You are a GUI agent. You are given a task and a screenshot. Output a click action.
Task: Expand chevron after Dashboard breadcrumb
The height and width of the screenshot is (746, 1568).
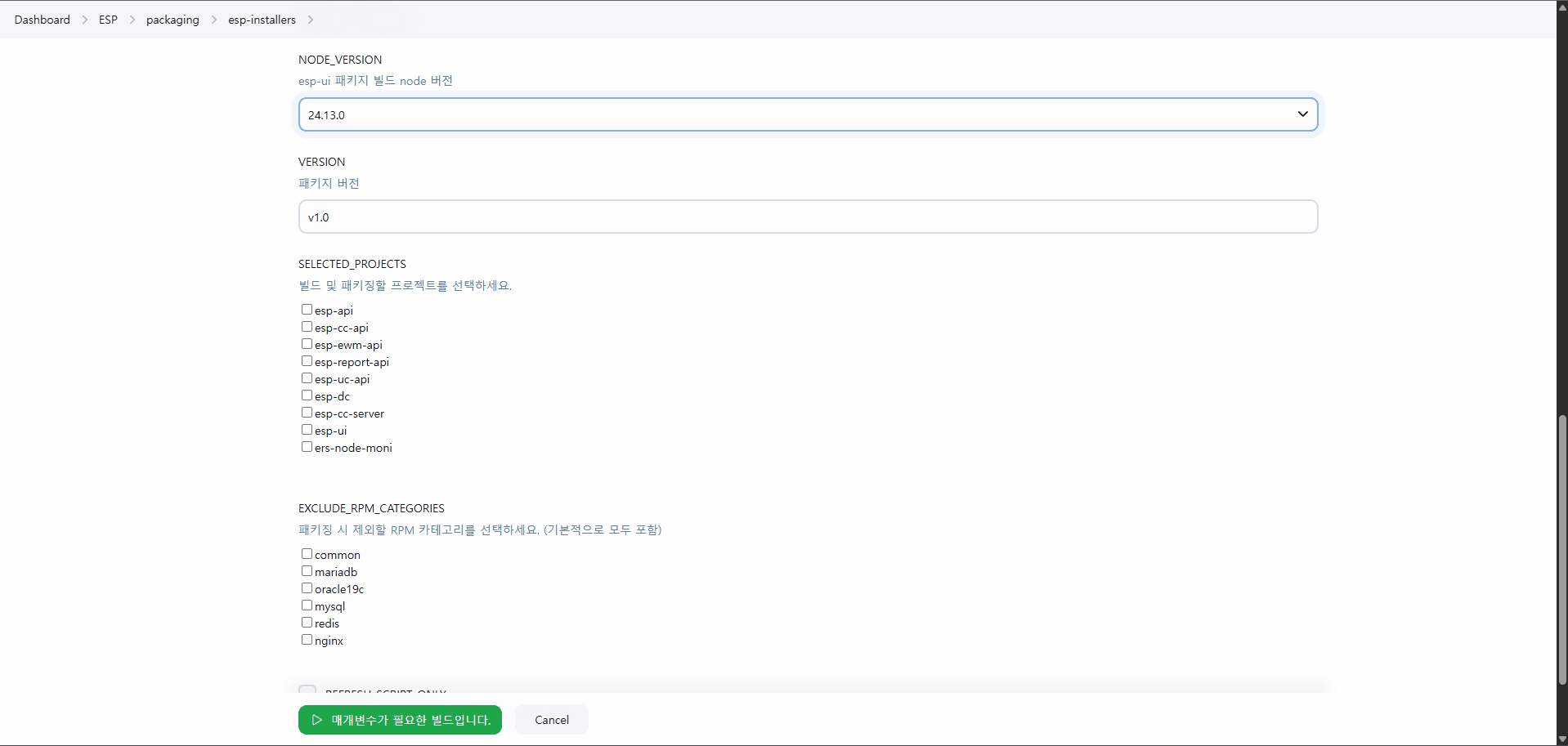(x=84, y=20)
